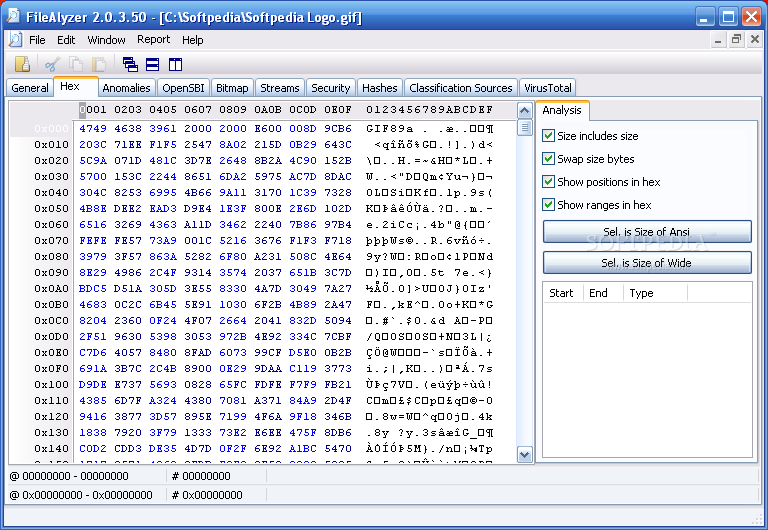Select the Analysis panel tab
The width and height of the screenshot is (768, 530).
pos(562,110)
